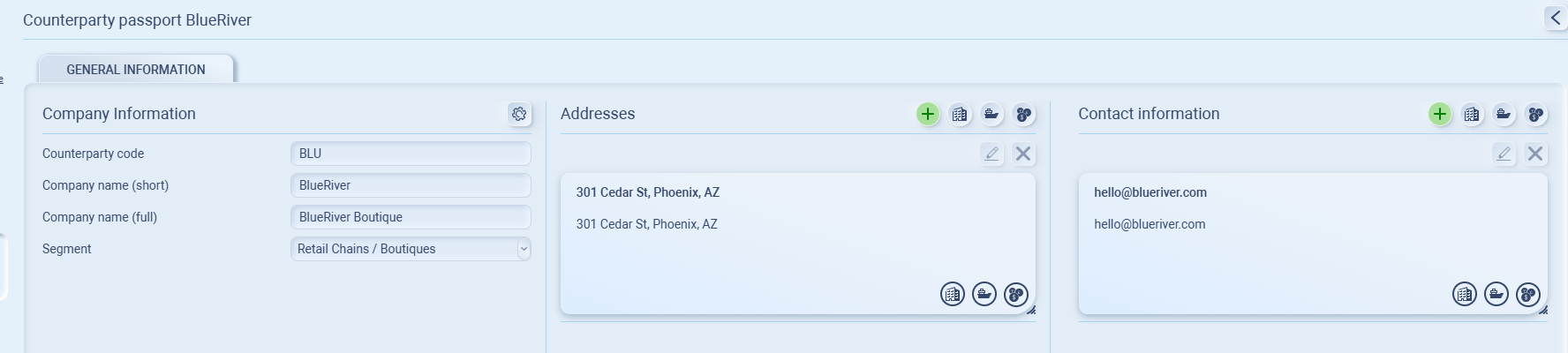
Task: Click ship icon in Addresses header
Action: pyautogui.click(x=991, y=114)
